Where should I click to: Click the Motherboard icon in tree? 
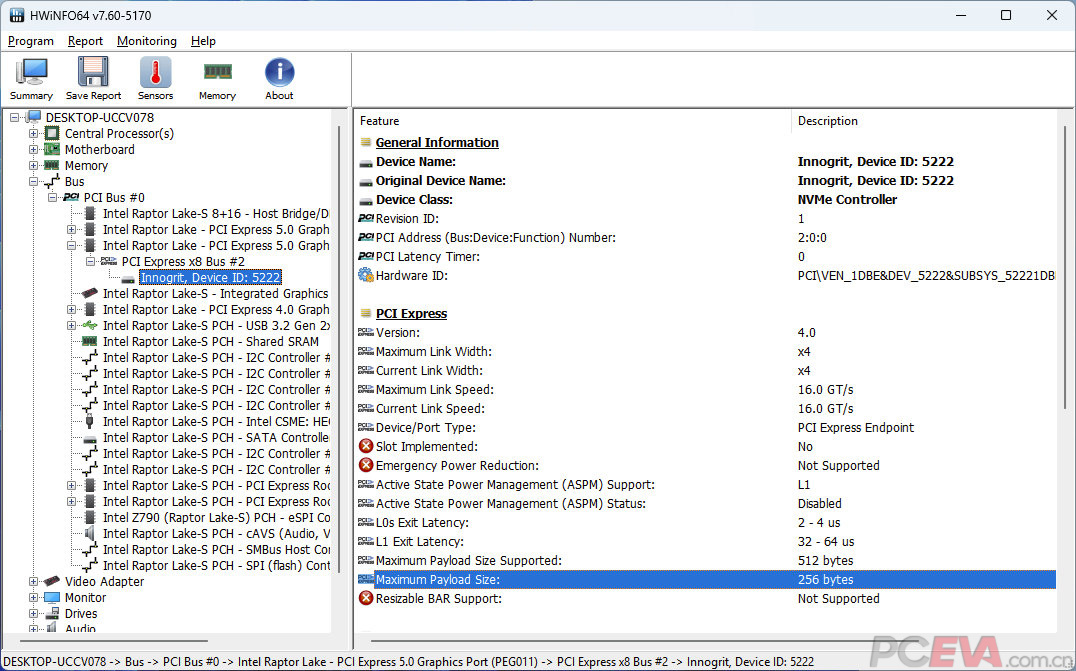pos(52,150)
